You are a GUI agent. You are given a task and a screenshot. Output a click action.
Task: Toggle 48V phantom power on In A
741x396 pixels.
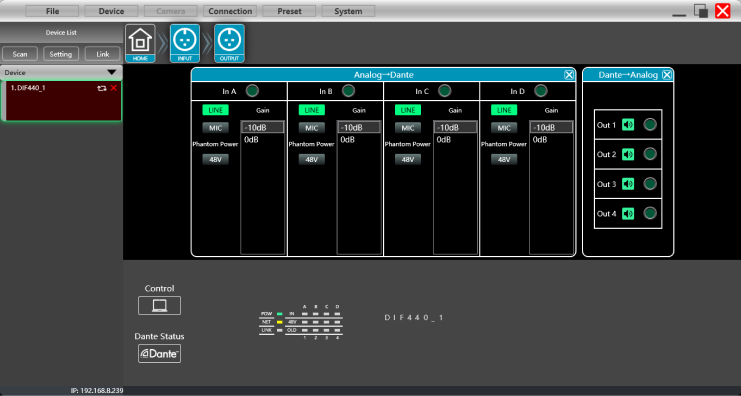[215, 160]
